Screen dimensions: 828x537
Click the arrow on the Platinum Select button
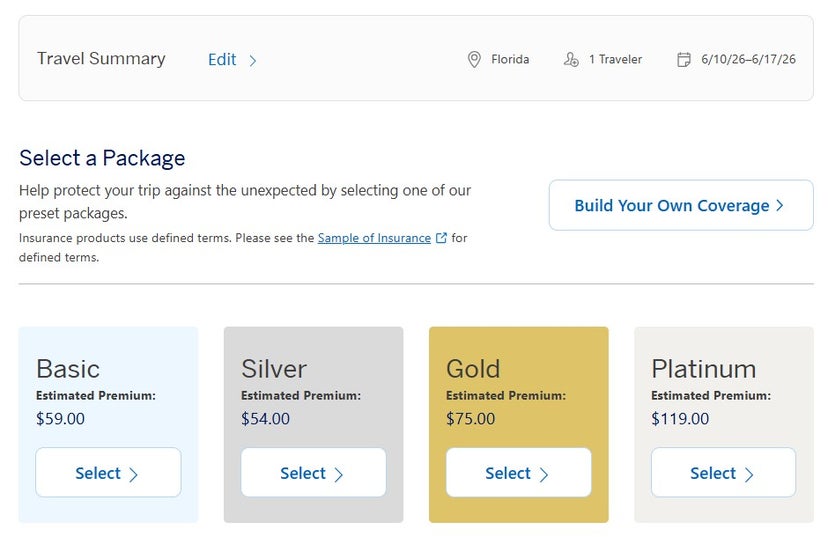coord(749,474)
